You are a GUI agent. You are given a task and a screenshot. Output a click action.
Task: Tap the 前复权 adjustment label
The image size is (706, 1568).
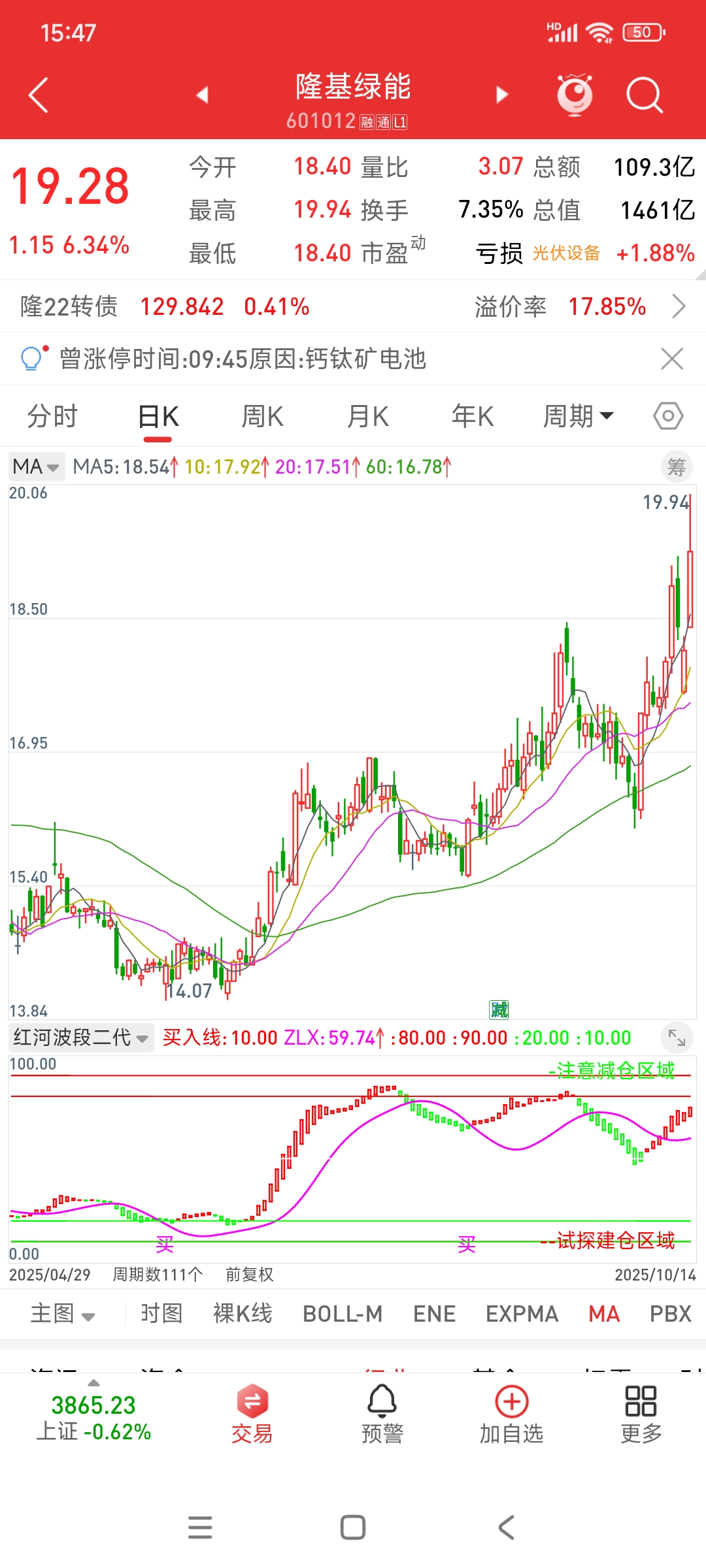pyautogui.click(x=250, y=1275)
